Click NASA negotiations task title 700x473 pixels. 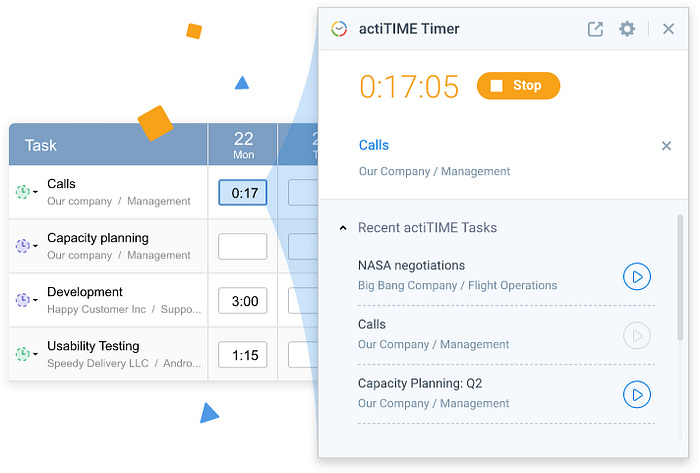[411, 266]
